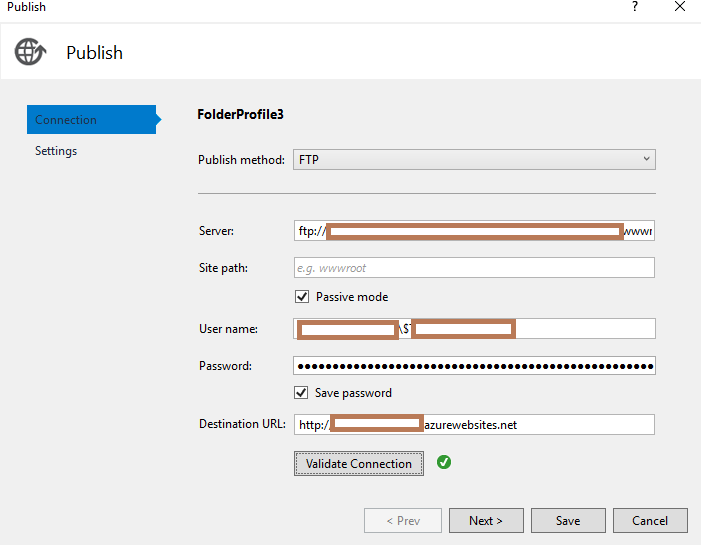This screenshot has height=545, width=701.
Task: Uncheck the Save password checkbox
Action: pyautogui.click(x=302, y=393)
